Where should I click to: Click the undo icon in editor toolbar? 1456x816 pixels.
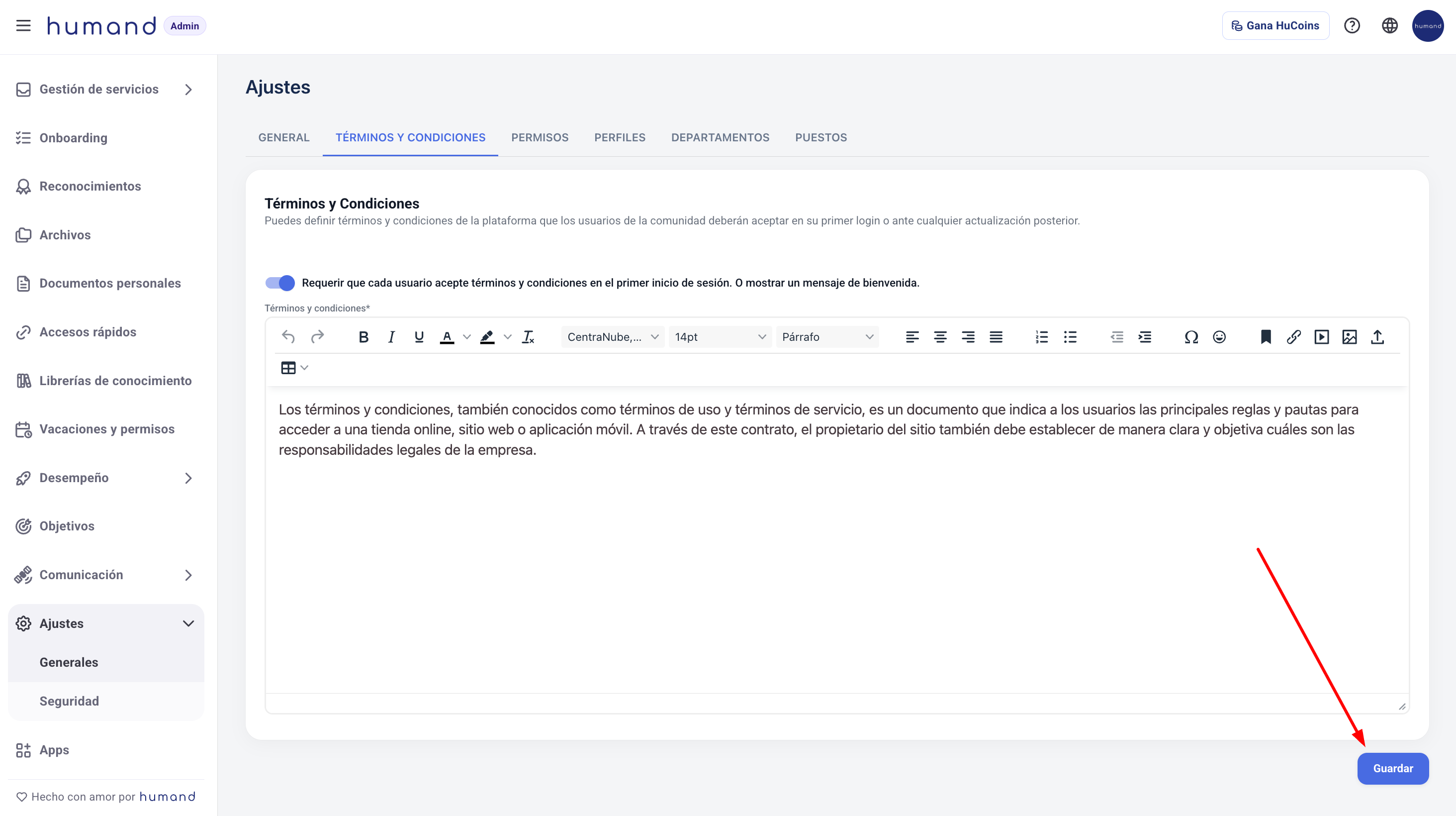click(x=288, y=337)
